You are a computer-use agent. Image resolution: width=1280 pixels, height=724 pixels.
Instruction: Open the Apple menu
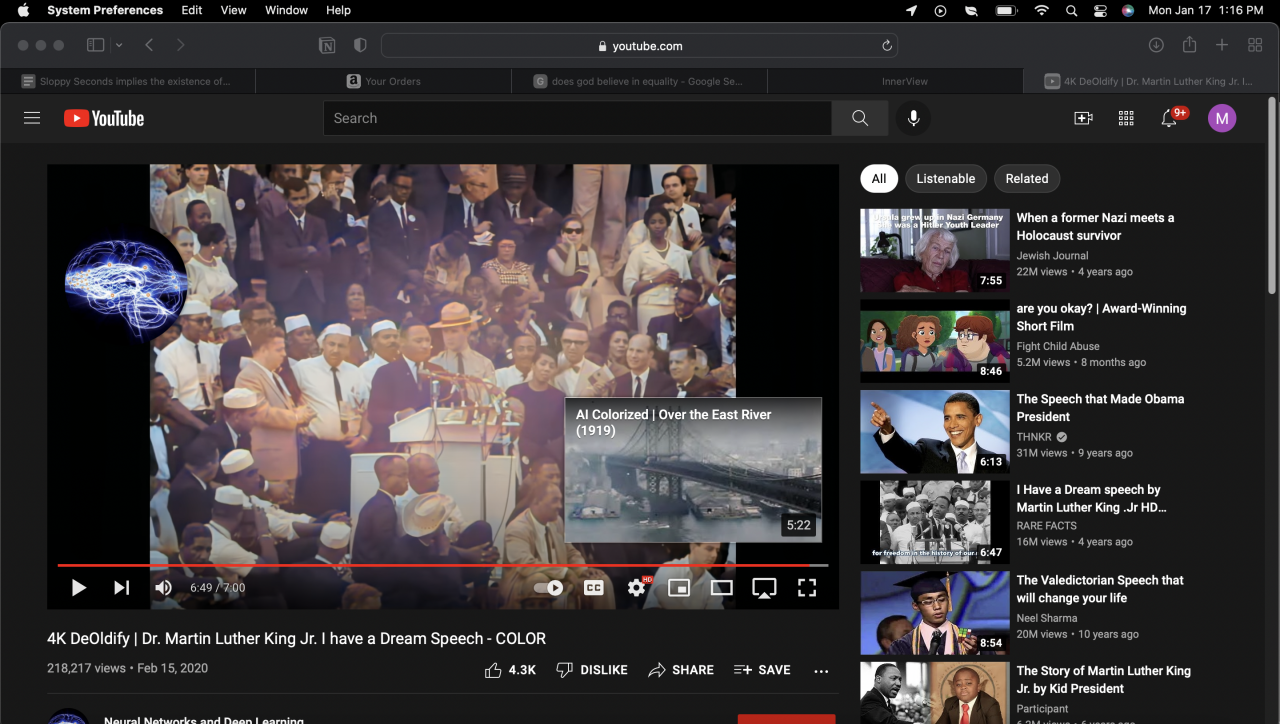[23, 10]
